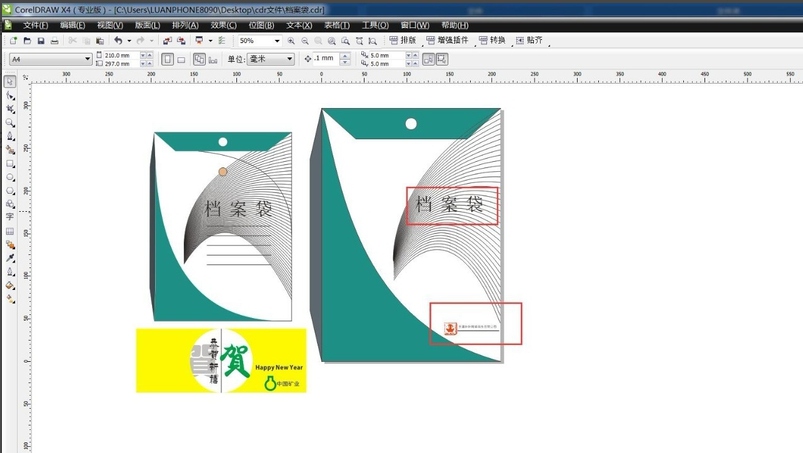
Task: Open the A4 paper size dropdown
Action: coord(87,60)
